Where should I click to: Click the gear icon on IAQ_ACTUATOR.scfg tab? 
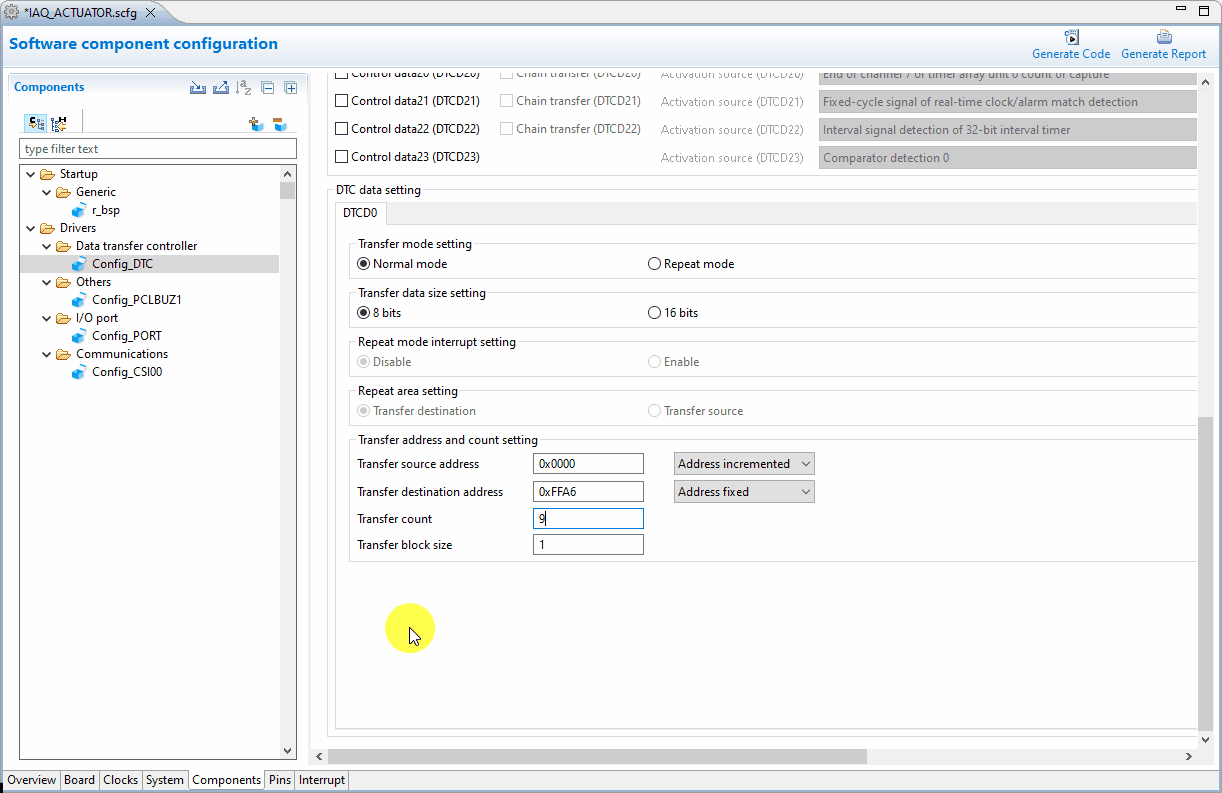pos(12,13)
